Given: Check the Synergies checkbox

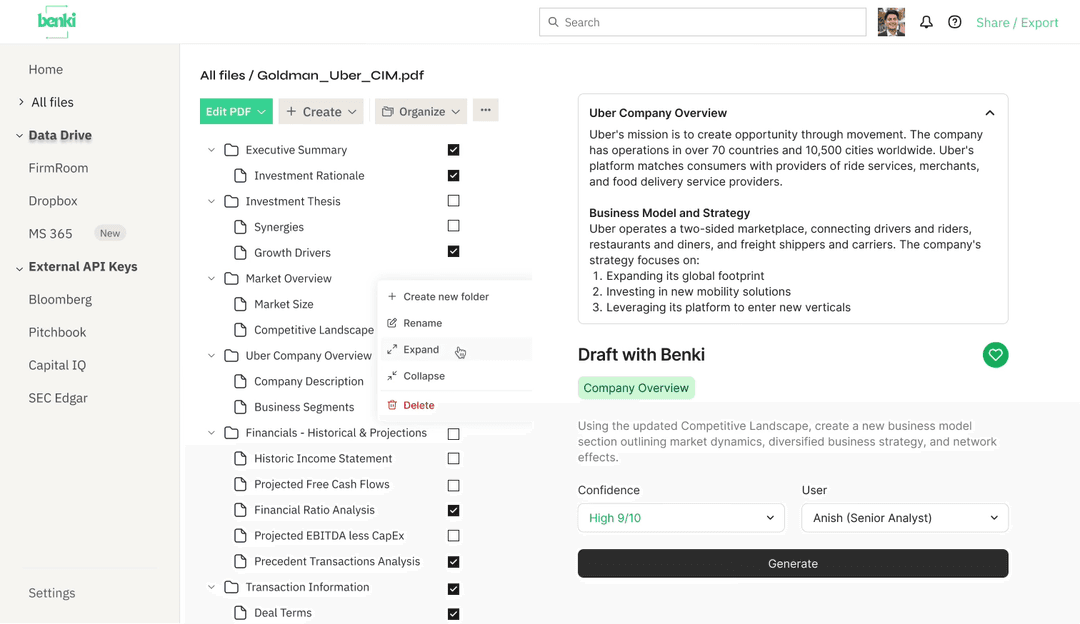Looking at the screenshot, I should [453, 227].
